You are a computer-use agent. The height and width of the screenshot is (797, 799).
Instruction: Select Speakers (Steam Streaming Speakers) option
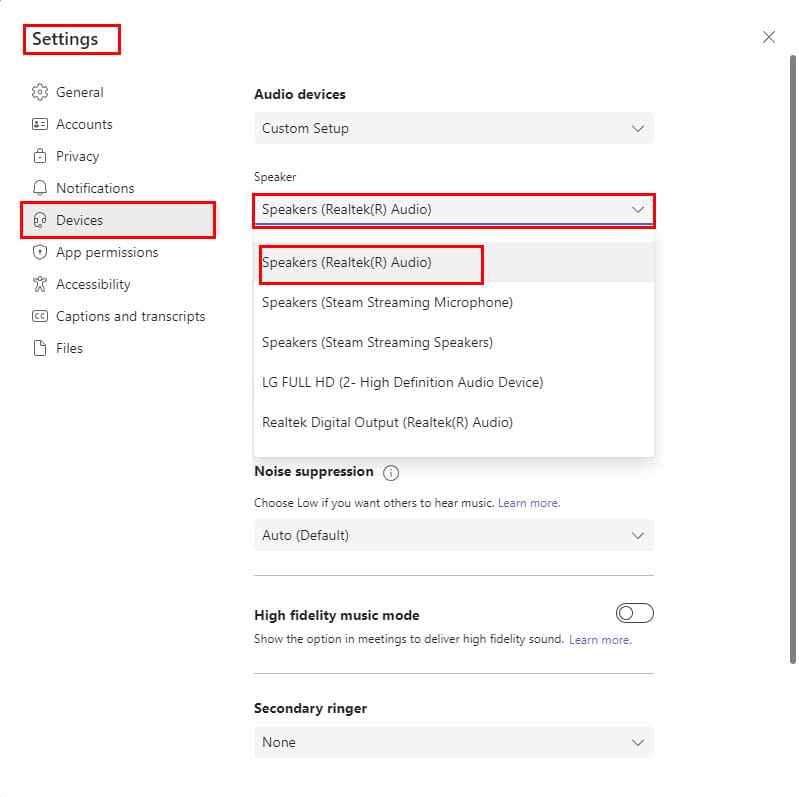click(377, 342)
